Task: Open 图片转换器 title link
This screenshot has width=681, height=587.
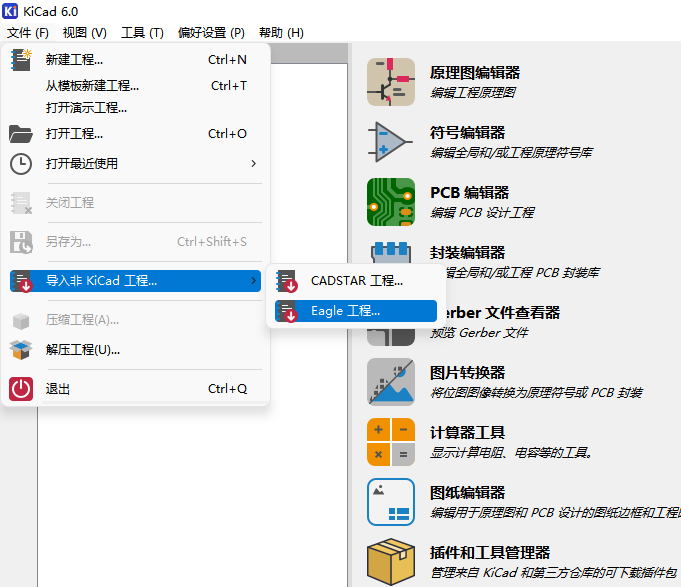Action: click(467, 373)
